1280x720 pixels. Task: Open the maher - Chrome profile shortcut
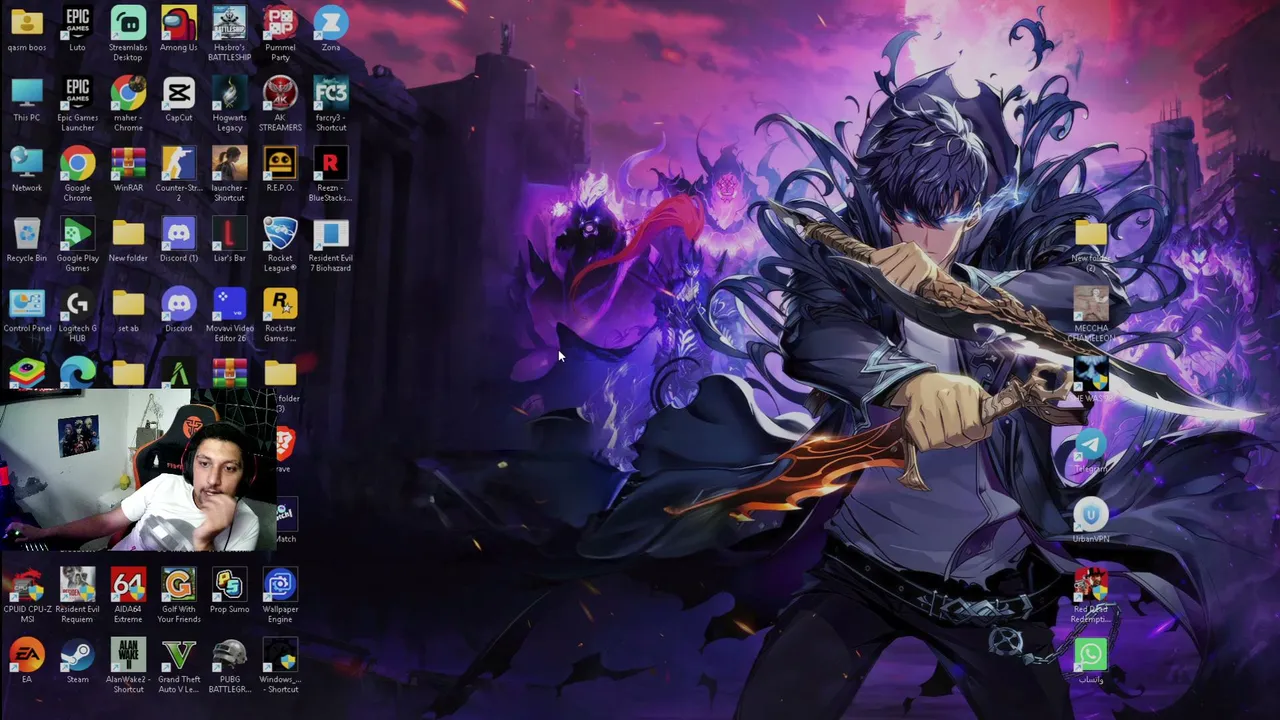point(128,104)
